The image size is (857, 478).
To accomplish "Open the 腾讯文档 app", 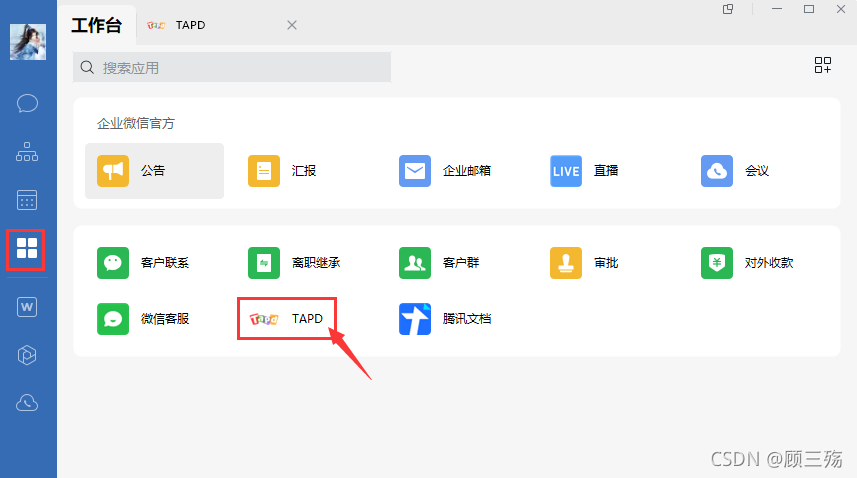I will [445, 318].
